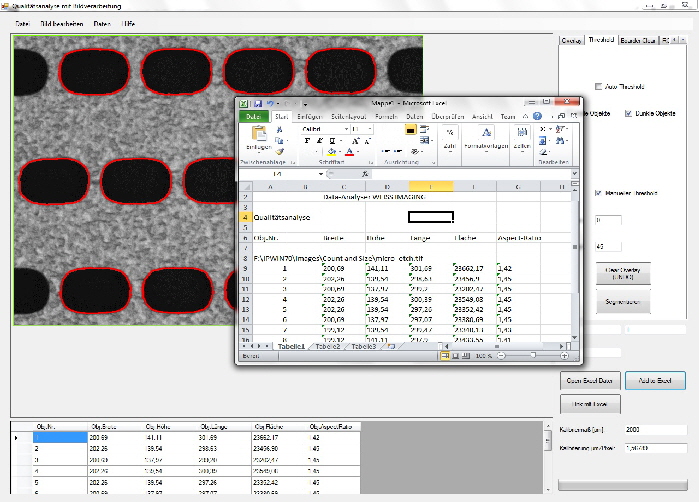The width and height of the screenshot is (700, 502).
Task: Click the Clear Overlay button
Action: [x=623, y=273]
